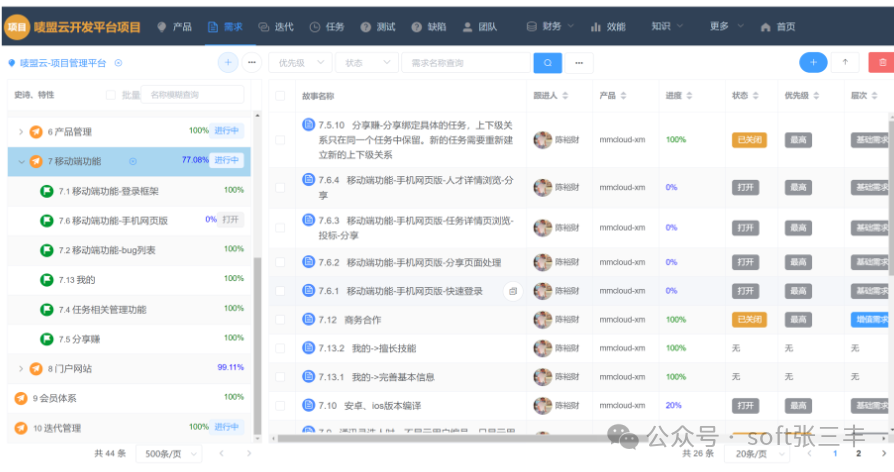
Task: Expand the 6 产品管理 tree node
Action: [x=21, y=131]
